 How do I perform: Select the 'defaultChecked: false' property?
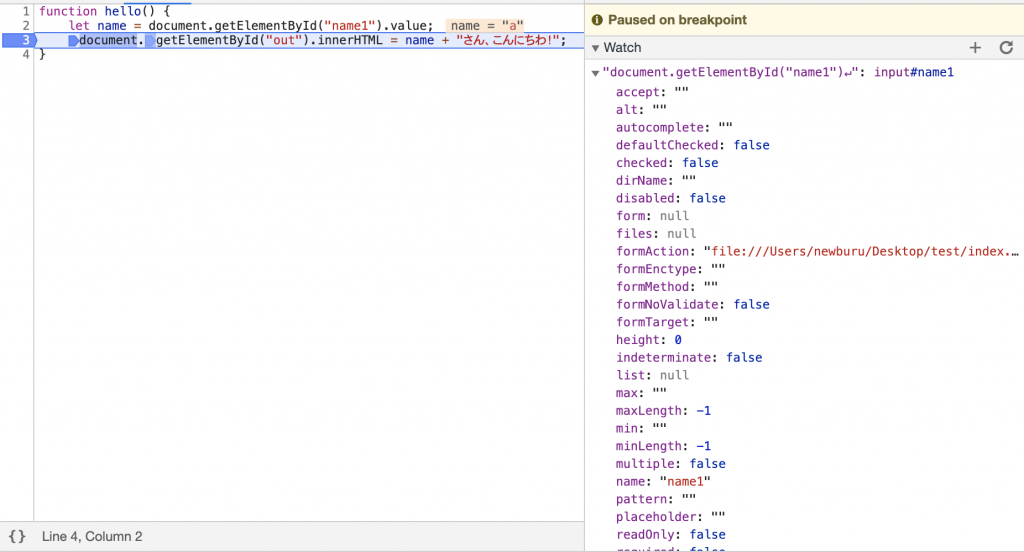(x=692, y=145)
